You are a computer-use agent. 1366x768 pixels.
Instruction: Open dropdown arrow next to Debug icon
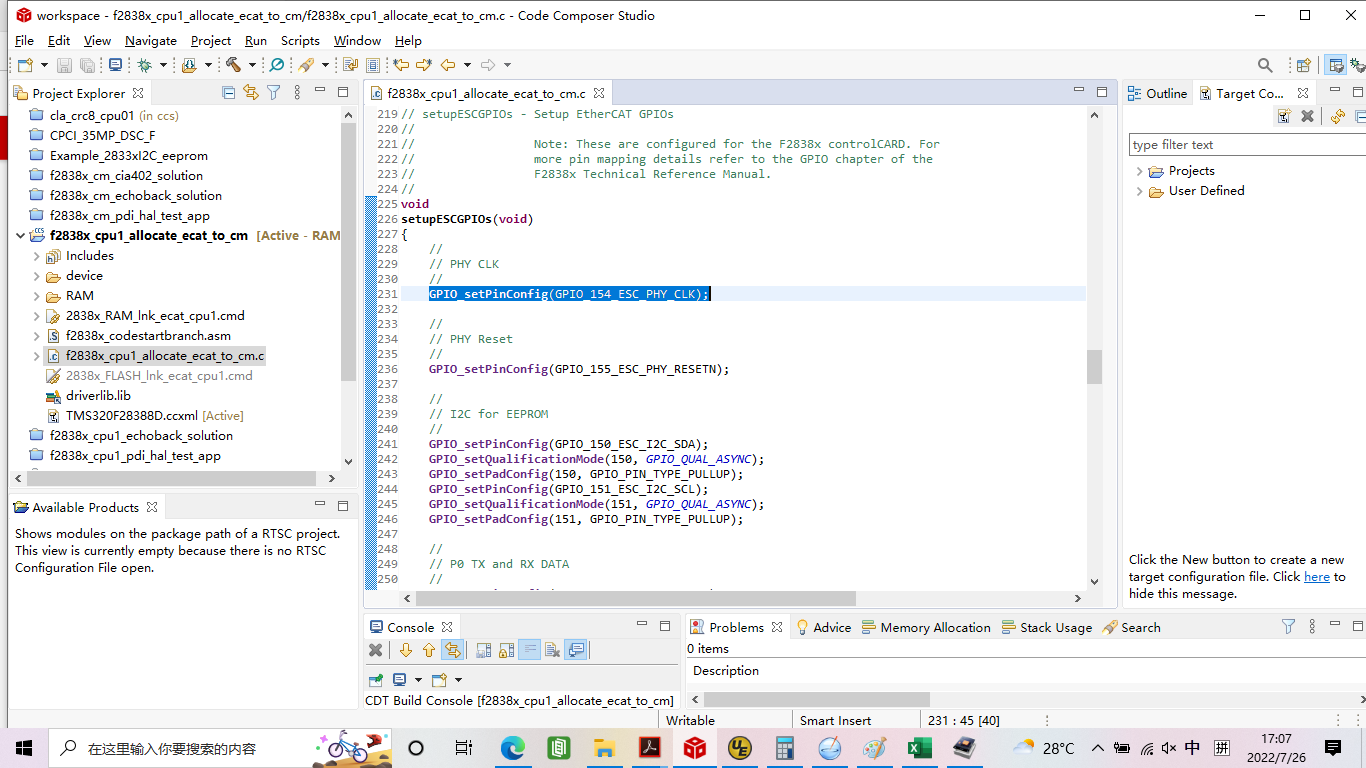tap(163, 65)
